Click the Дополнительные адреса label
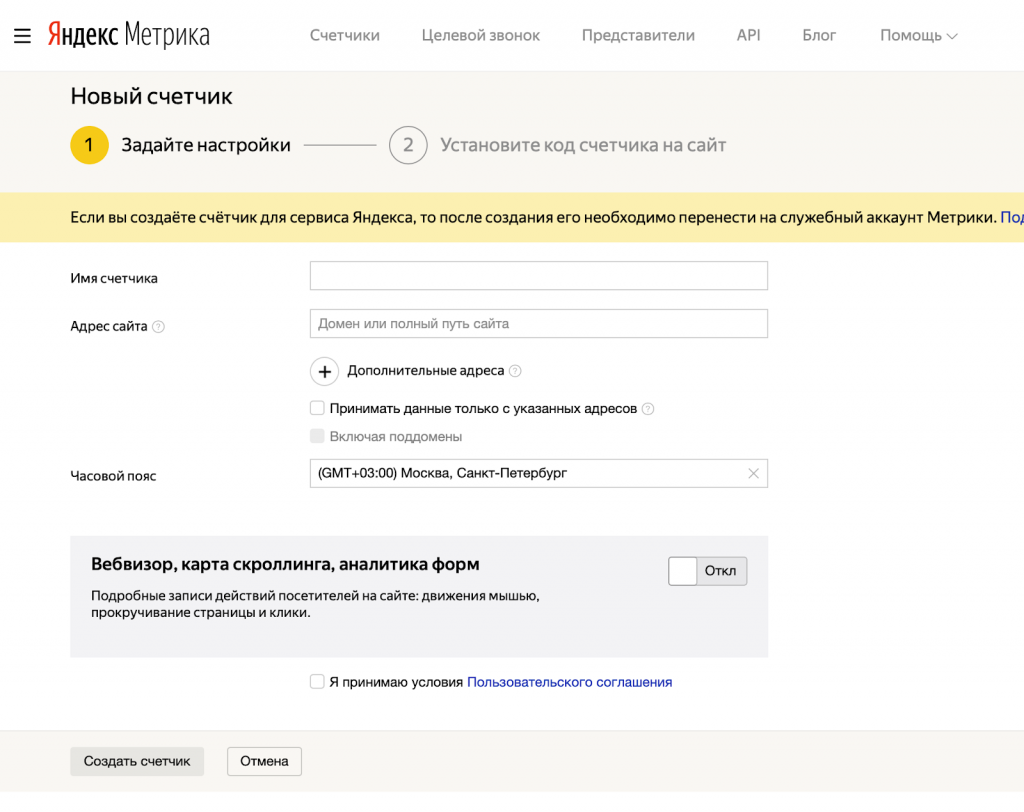This screenshot has width=1024, height=812. tap(426, 371)
